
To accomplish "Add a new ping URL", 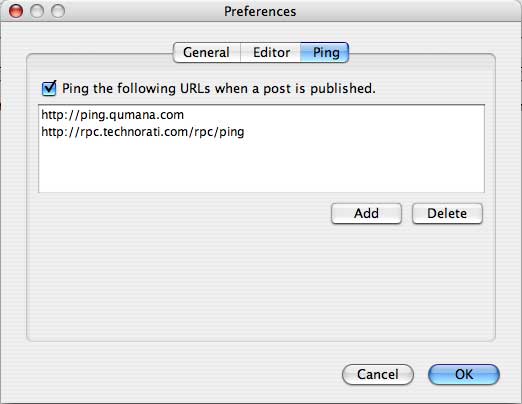I will click(x=366, y=213).
